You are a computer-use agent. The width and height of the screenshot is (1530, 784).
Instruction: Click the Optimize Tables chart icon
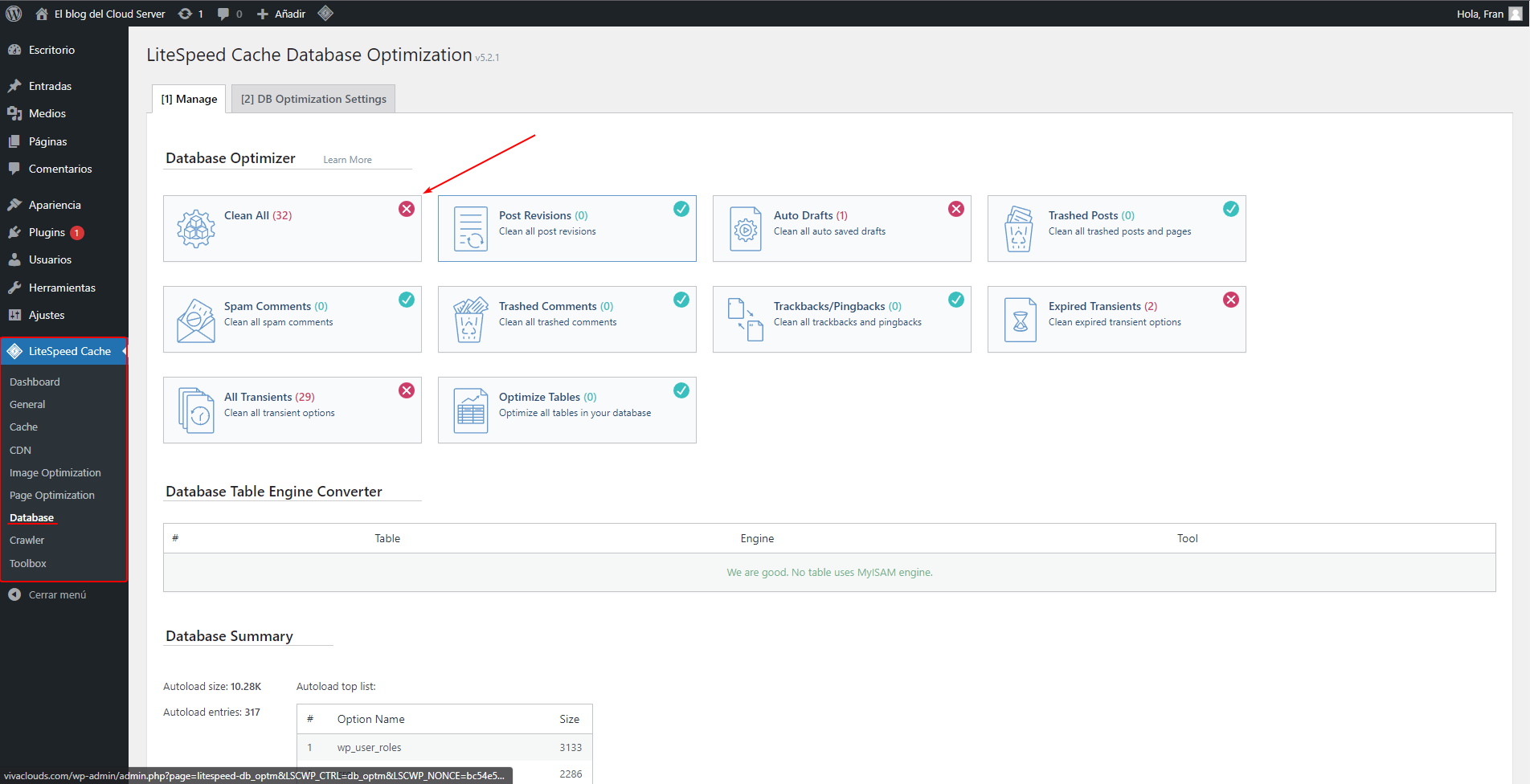coord(471,410)
